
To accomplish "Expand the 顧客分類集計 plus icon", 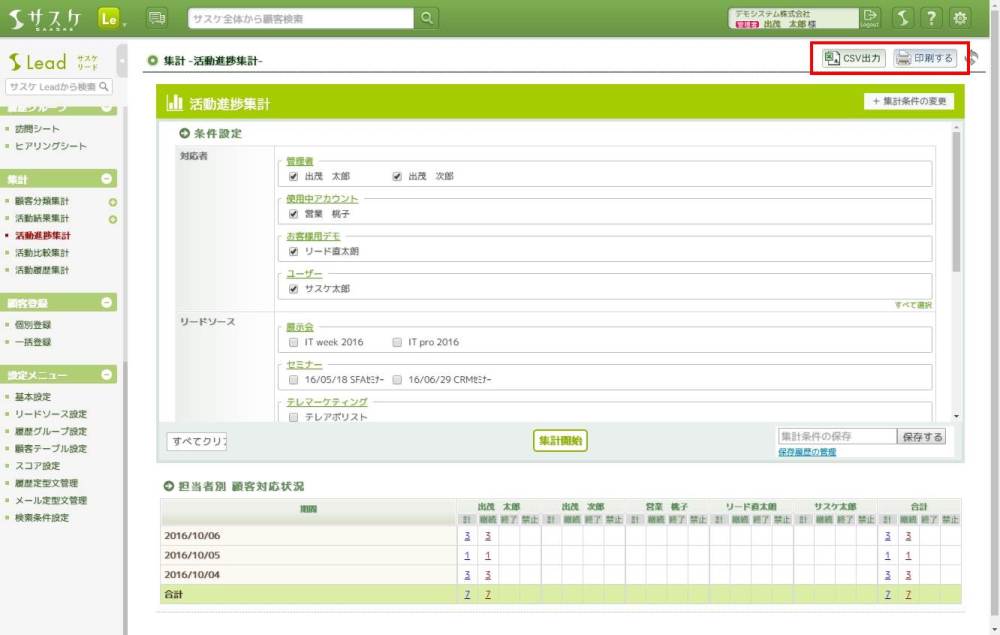I will tap(113, 202).
